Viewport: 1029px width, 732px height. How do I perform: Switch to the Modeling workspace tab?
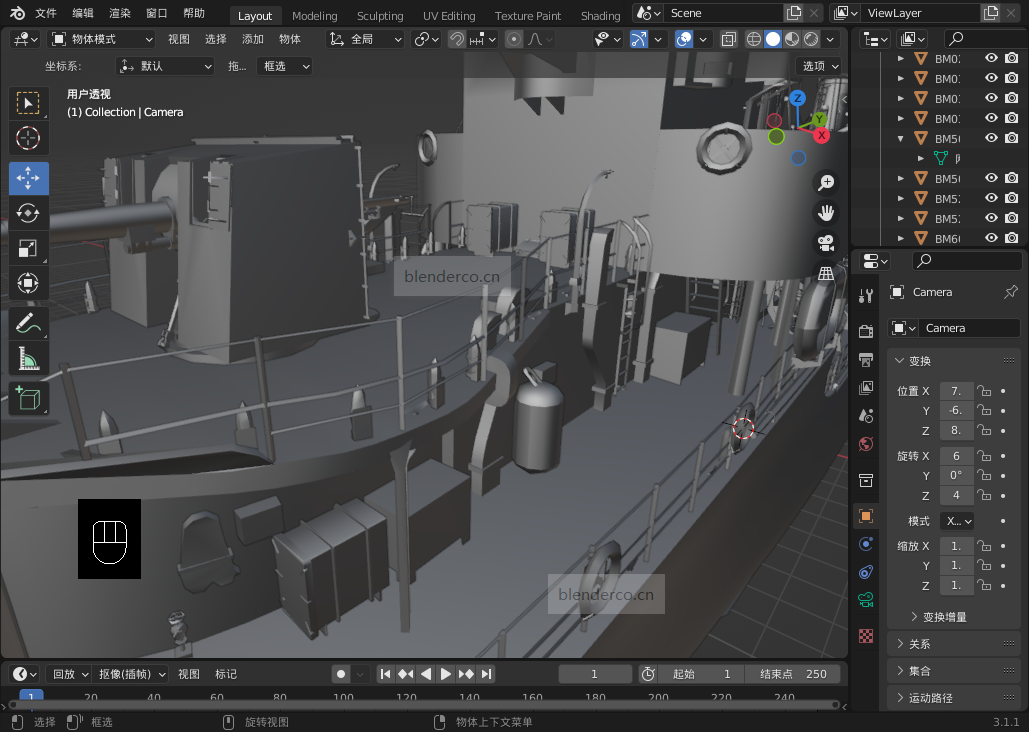pos(314,16)
